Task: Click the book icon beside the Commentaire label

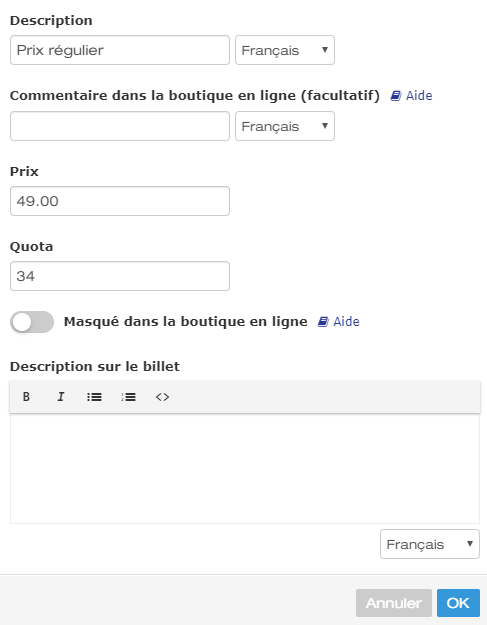Action: pyautogui.click(x=395, y=96)
